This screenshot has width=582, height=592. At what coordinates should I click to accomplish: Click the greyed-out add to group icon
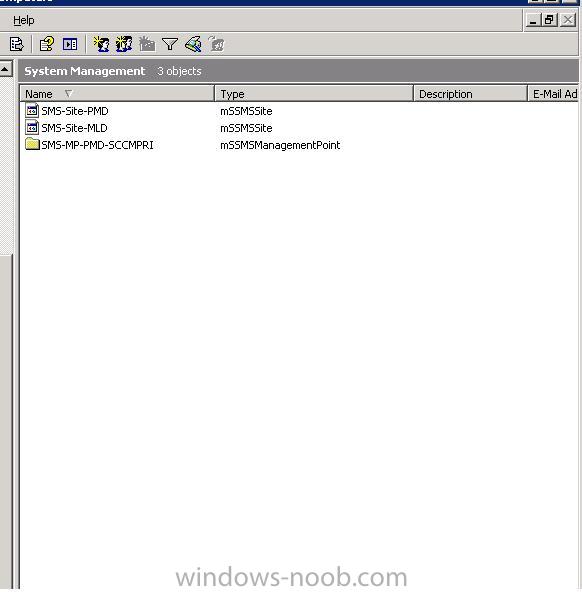[x=217, y=44]
